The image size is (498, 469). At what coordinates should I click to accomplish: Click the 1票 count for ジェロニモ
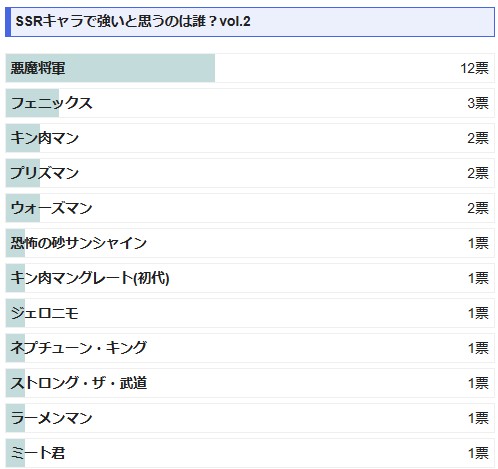(478, 313)
